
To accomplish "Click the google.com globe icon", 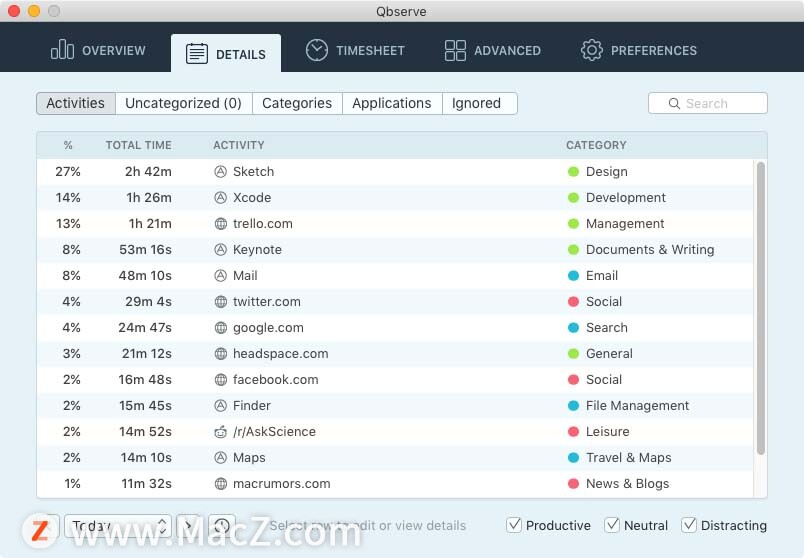I will (220, 328).
